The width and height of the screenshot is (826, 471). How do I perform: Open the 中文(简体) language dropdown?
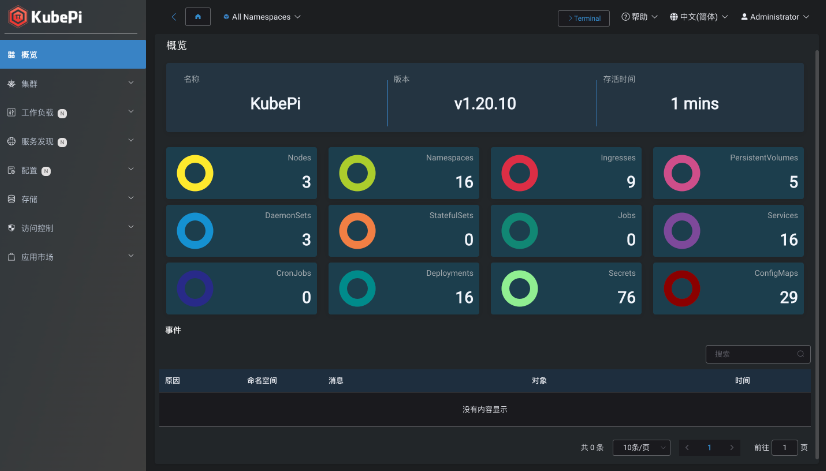(x=698, y=17)
